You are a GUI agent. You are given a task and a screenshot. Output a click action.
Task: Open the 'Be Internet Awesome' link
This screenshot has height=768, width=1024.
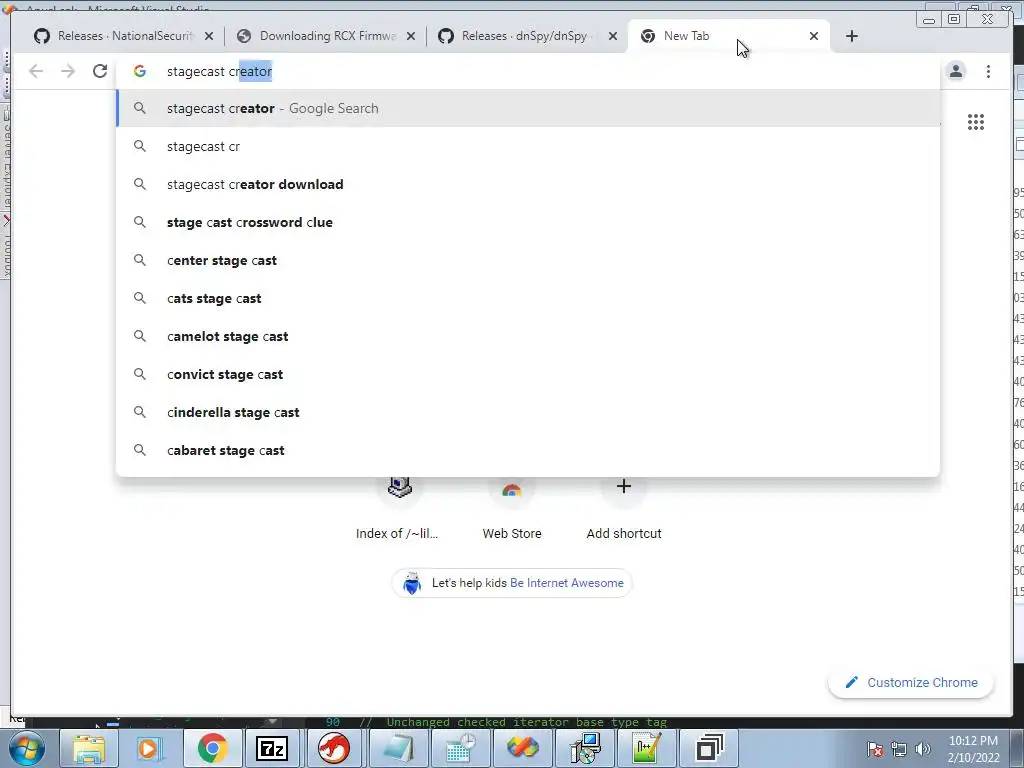(567, 583)
